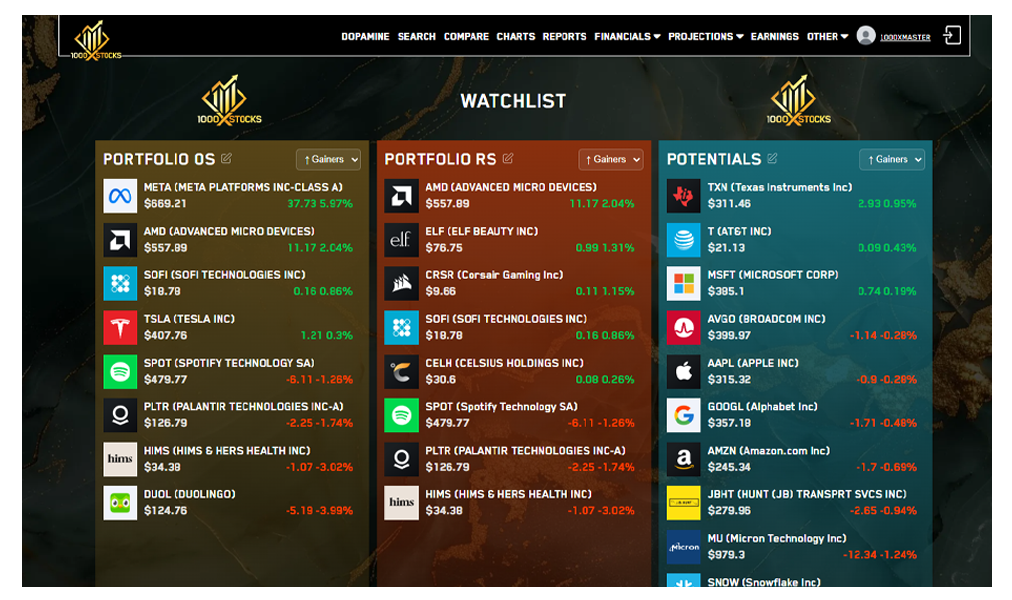Click the SoFi logo in Portfolio OS
Image resolution: width=1012 pixels, height=600 pixels.
120,283
